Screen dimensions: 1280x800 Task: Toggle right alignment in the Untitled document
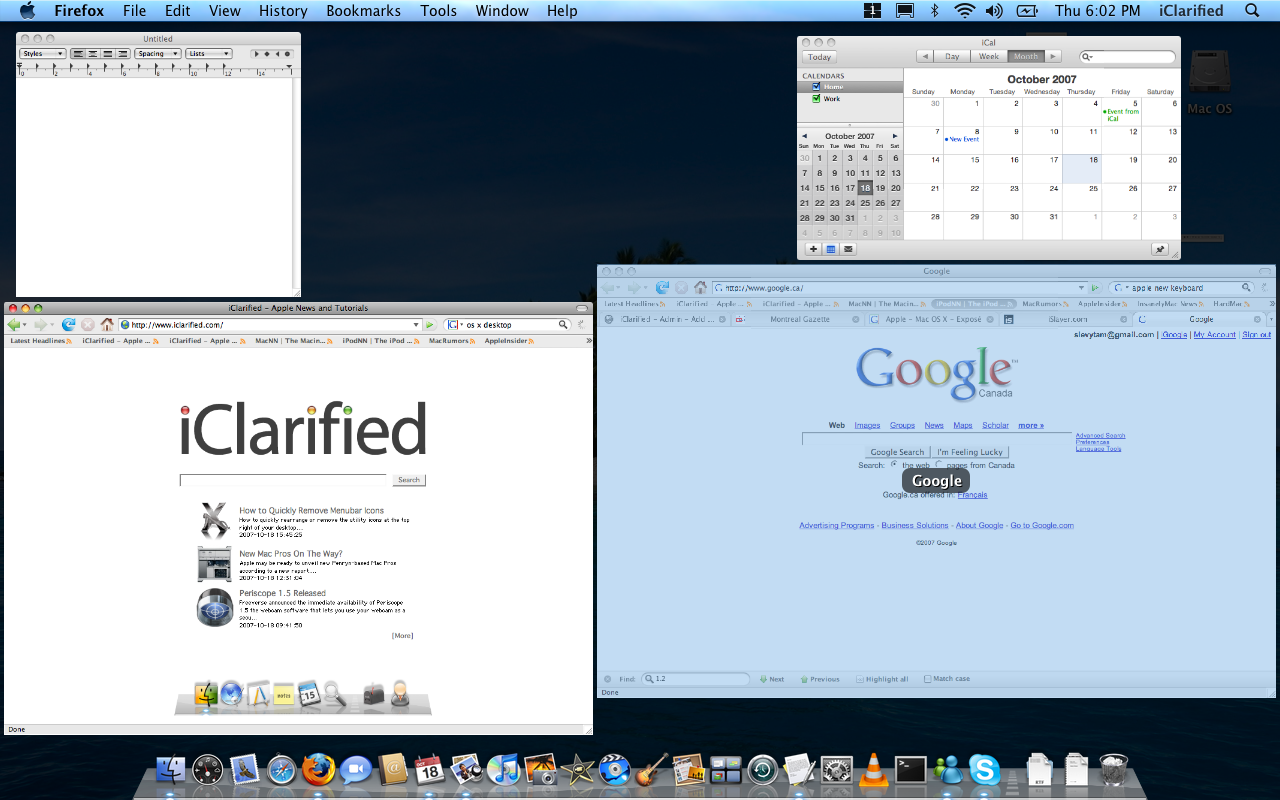click(x=121, y=54)
